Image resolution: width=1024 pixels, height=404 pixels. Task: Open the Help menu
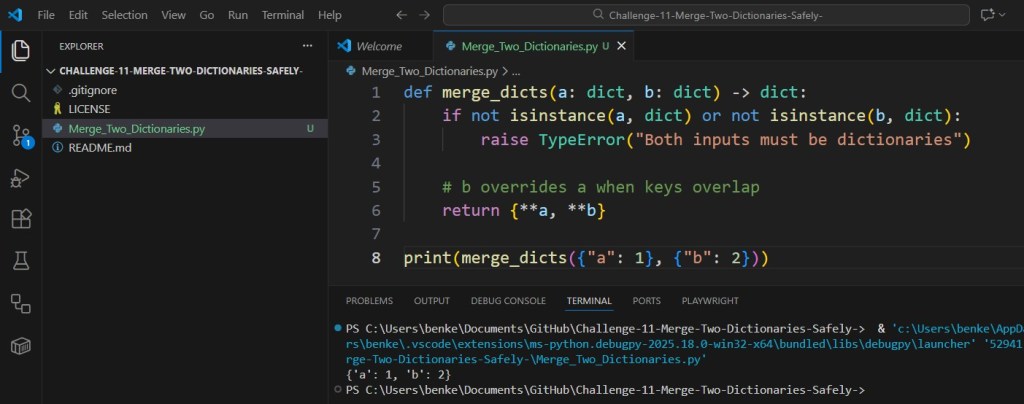(x=330, y=15)
